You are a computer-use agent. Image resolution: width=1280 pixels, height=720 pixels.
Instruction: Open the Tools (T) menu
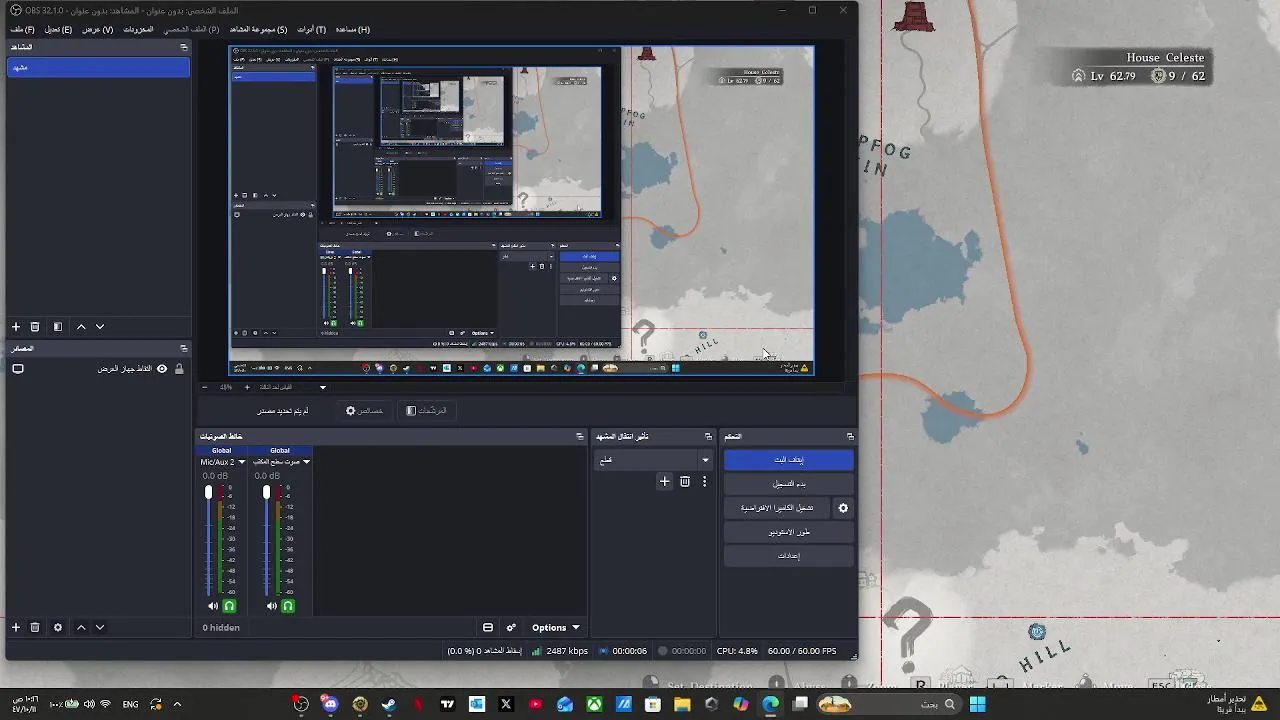point(311,30)
